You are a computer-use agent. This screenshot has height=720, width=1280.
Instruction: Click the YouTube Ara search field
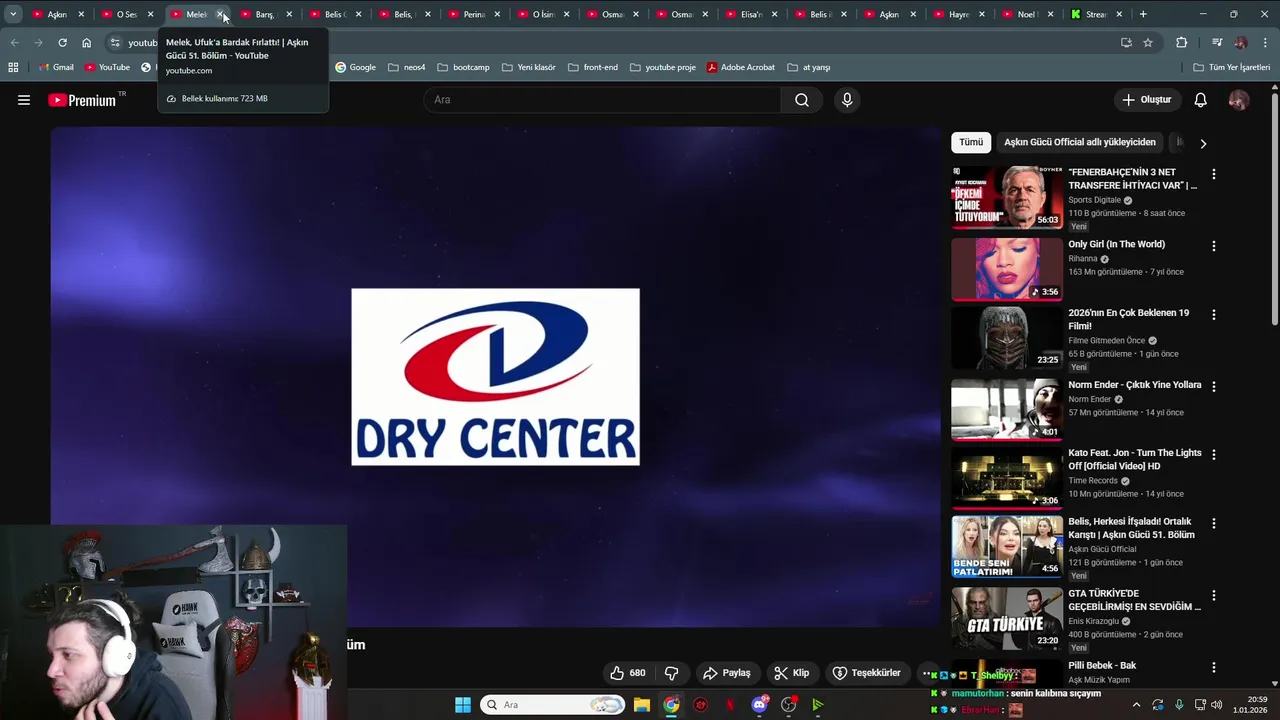pyautogui.click(x=603, y=100)
